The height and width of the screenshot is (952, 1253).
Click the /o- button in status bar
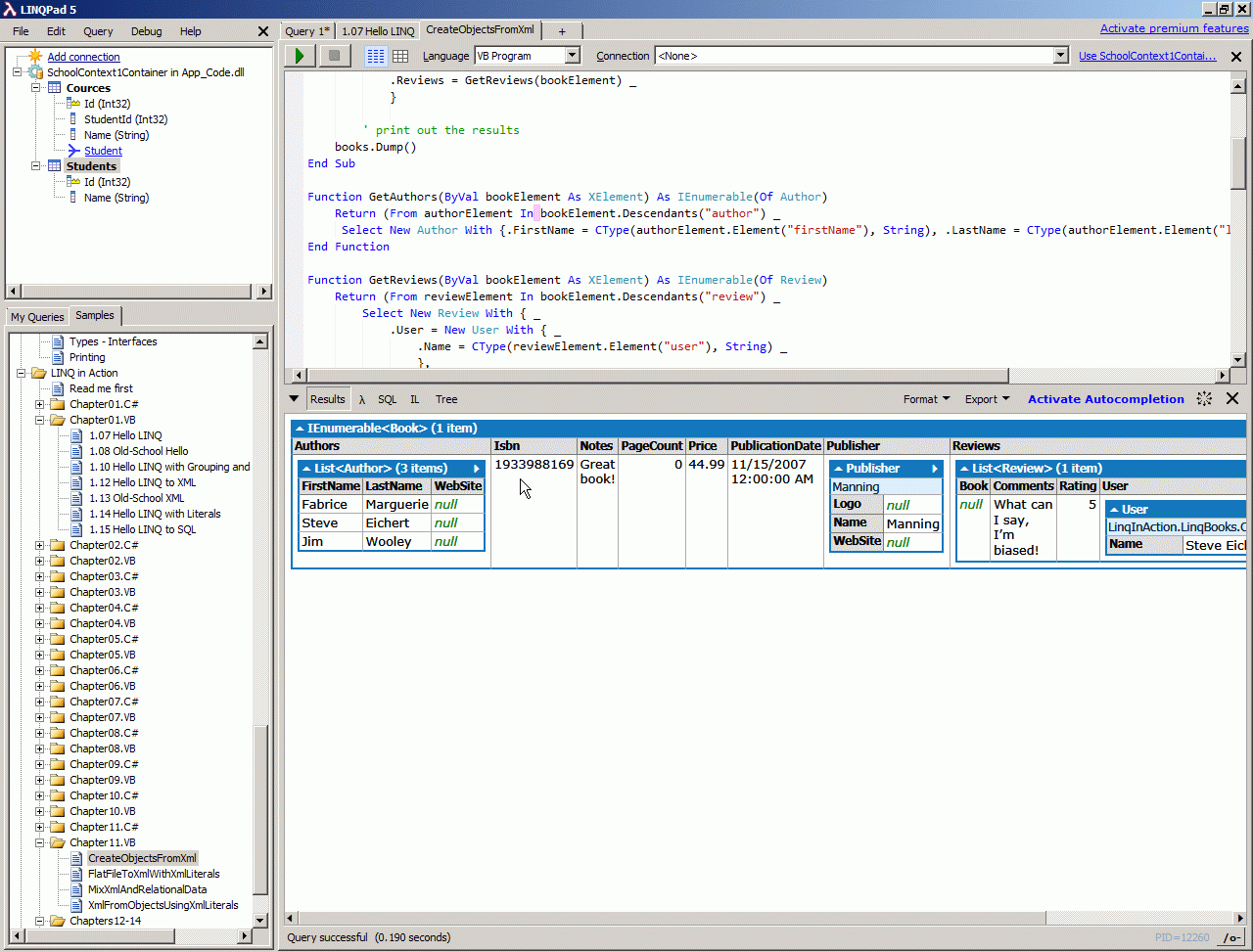[x=1231, y=938]
